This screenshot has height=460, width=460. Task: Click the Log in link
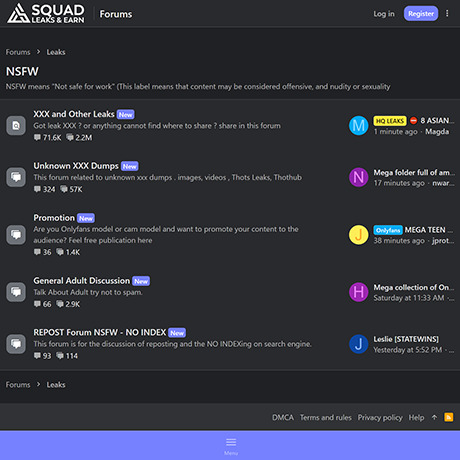click(384, 14)
